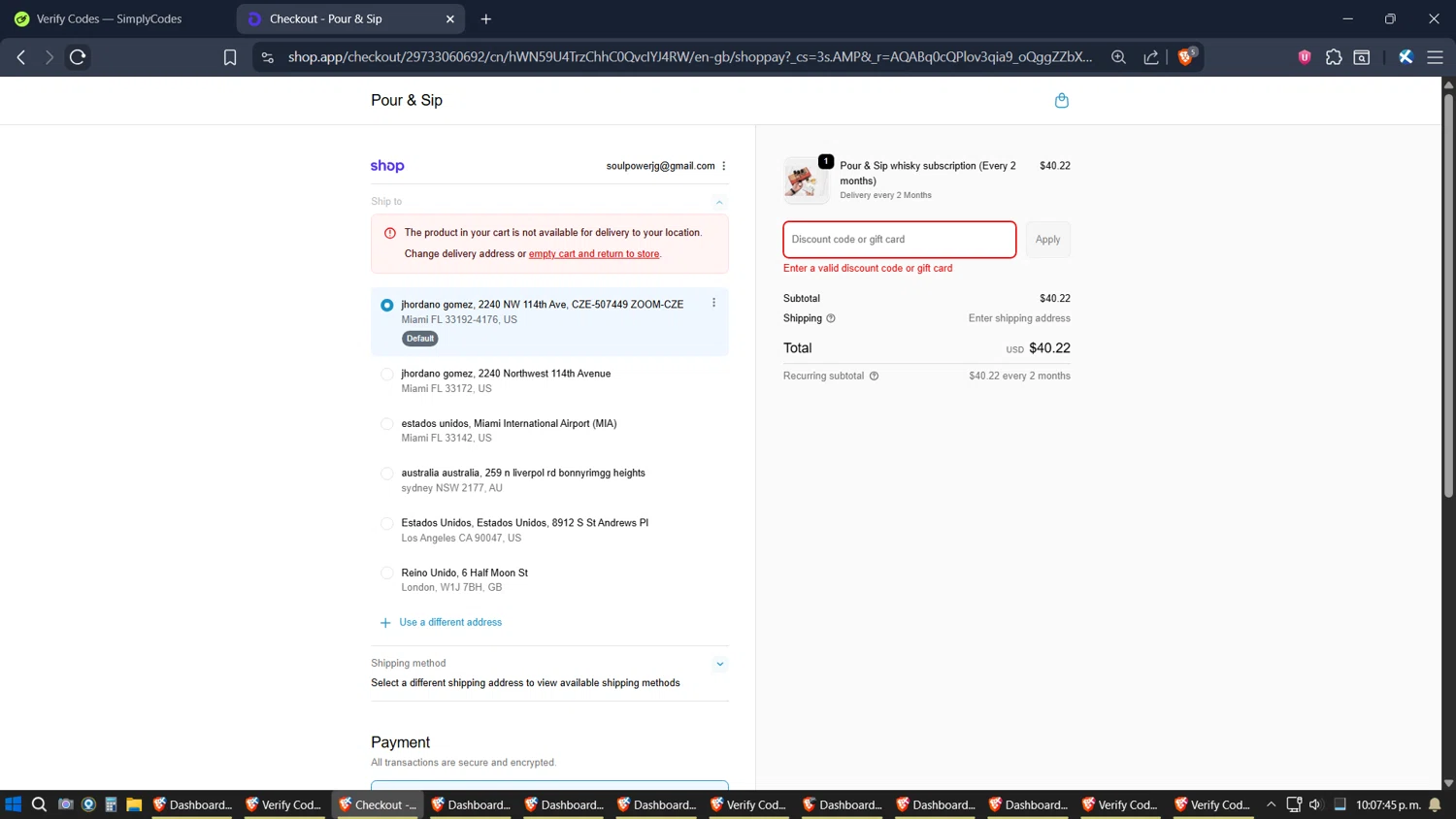Open three-dot menu for default address
The width and height of the screenshot is (1456, 819).
click(x=714, y=303)
